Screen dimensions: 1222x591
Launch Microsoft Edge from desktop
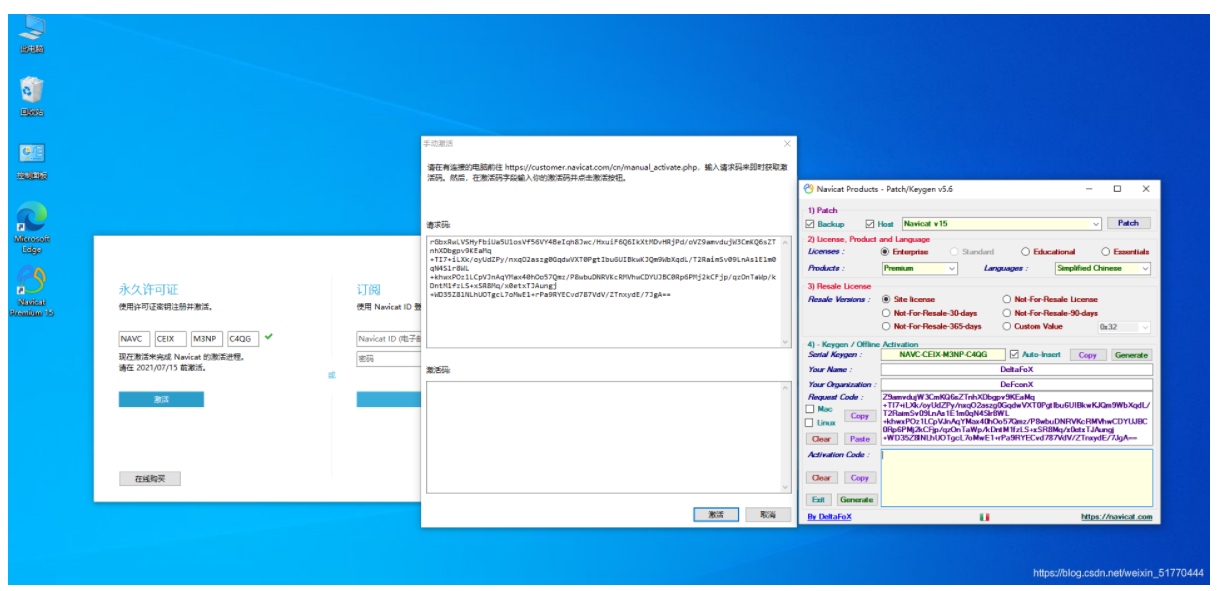pyautogui.click(x=31, y=229)
